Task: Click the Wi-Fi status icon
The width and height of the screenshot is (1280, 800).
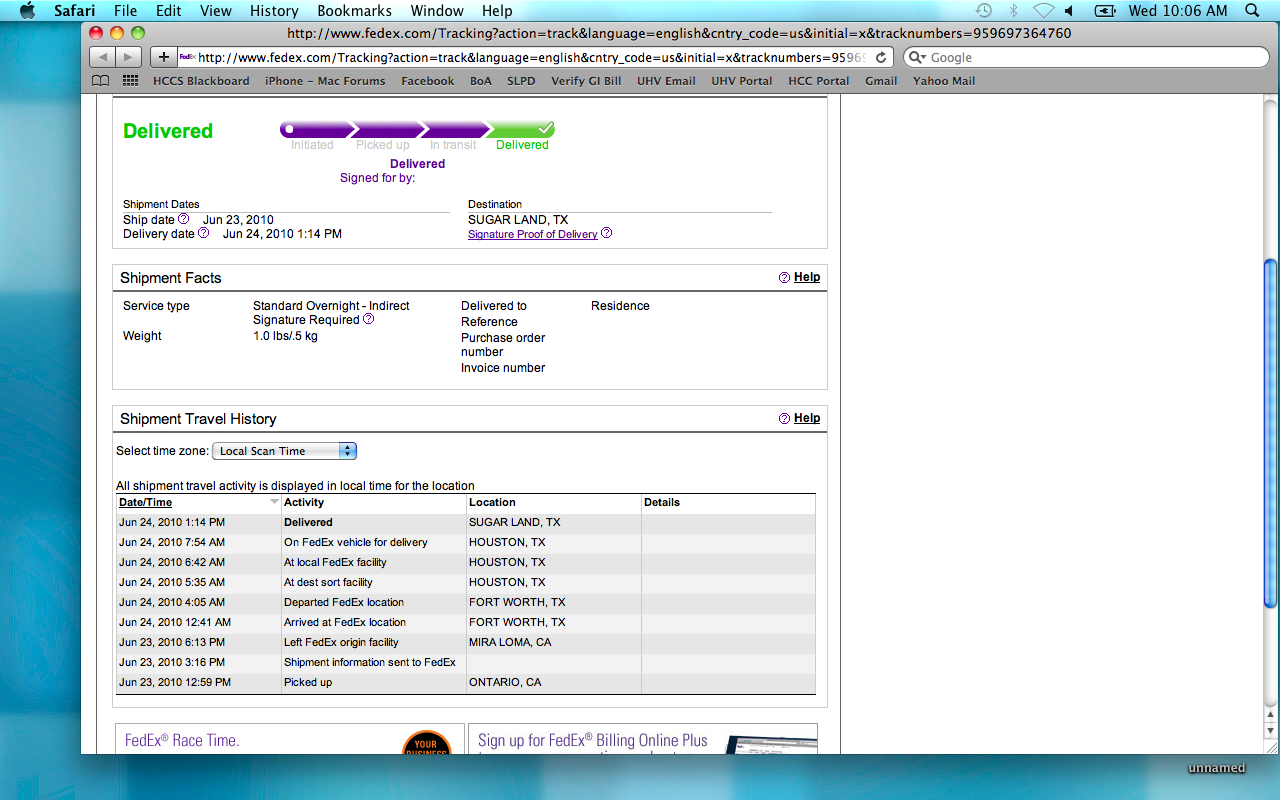Action: click(x=1043, y=11)
